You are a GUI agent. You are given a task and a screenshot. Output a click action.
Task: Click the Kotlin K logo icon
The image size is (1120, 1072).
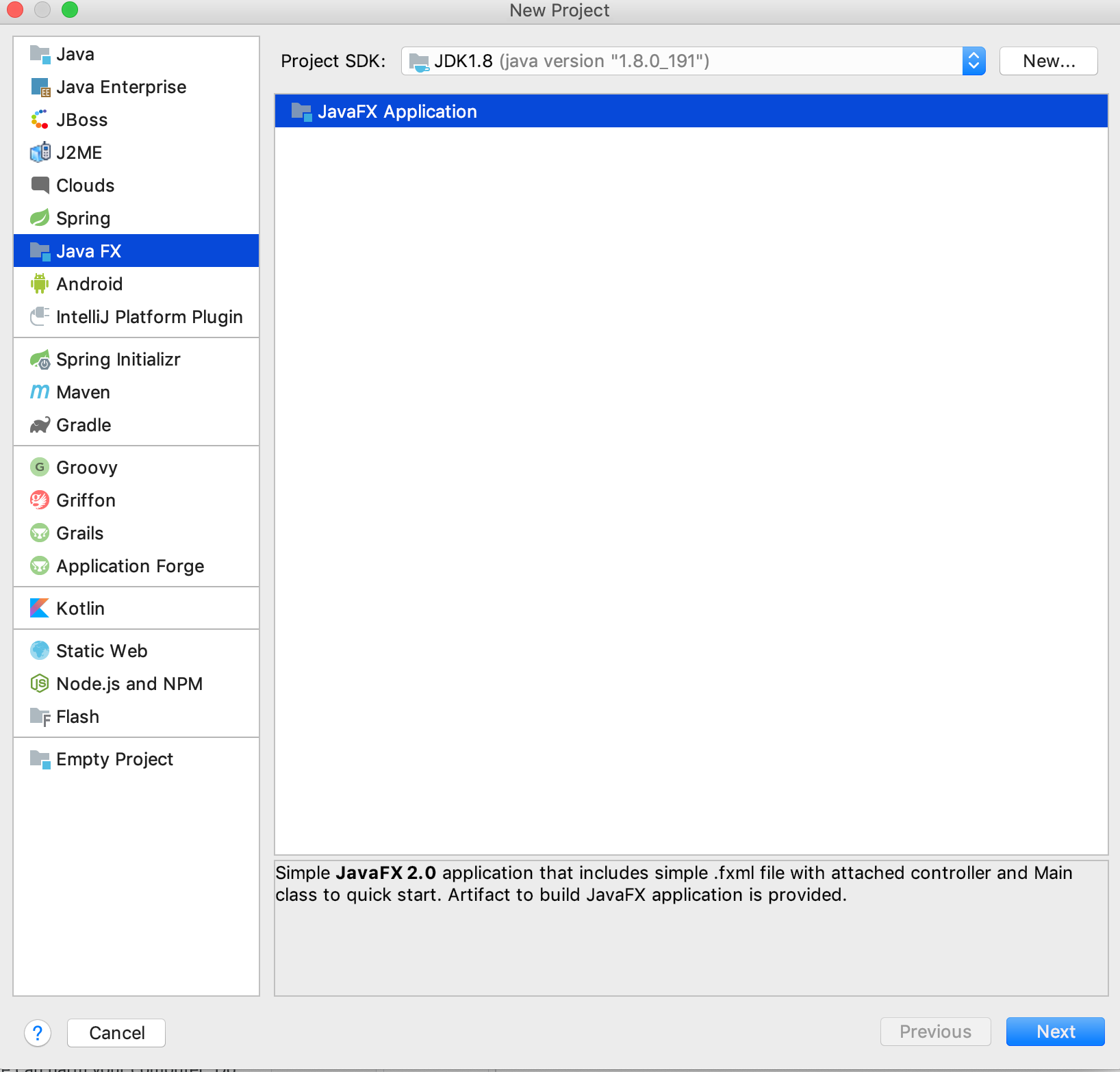coord(40,608)
